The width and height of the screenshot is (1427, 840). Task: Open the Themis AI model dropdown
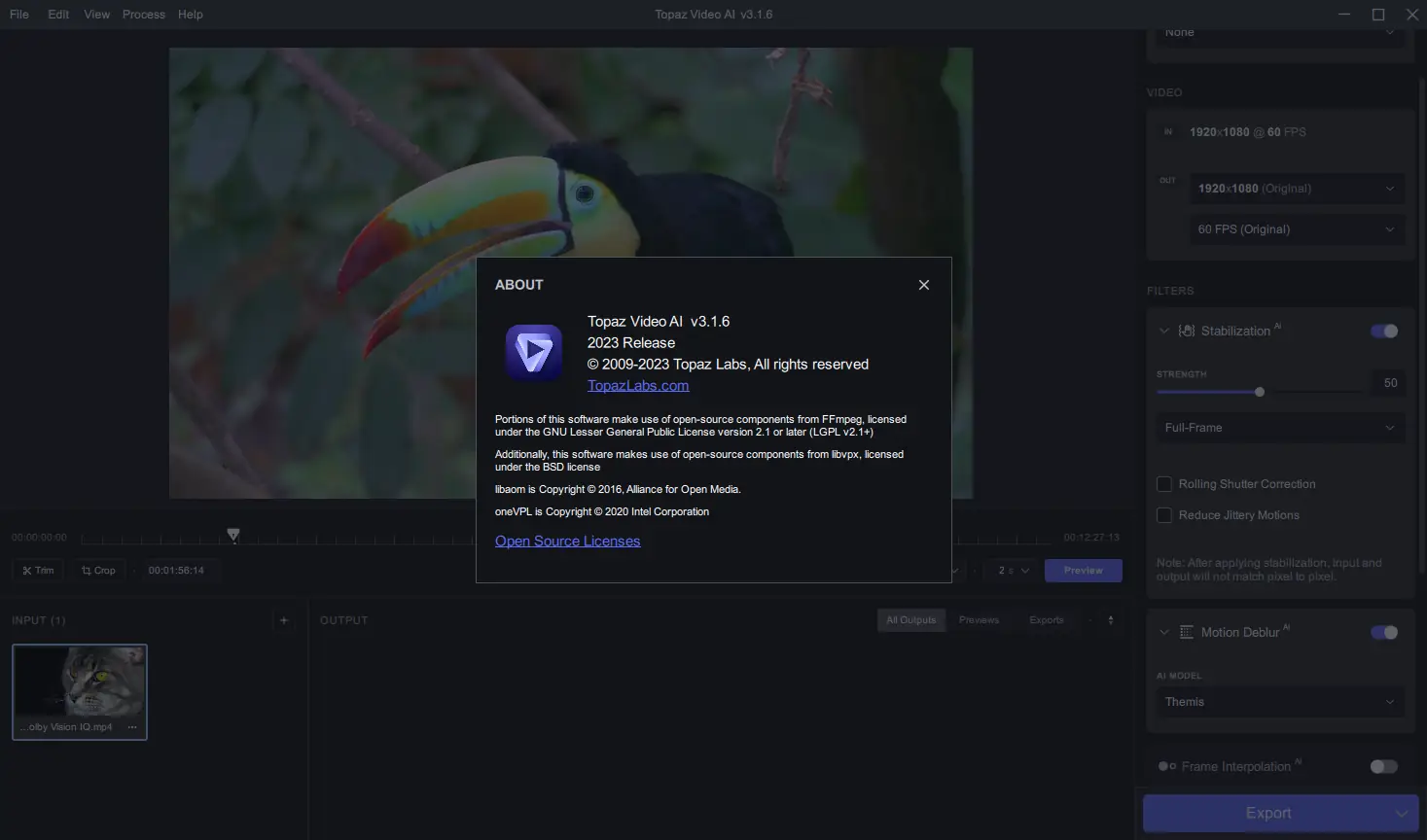tap(1280, 702)
